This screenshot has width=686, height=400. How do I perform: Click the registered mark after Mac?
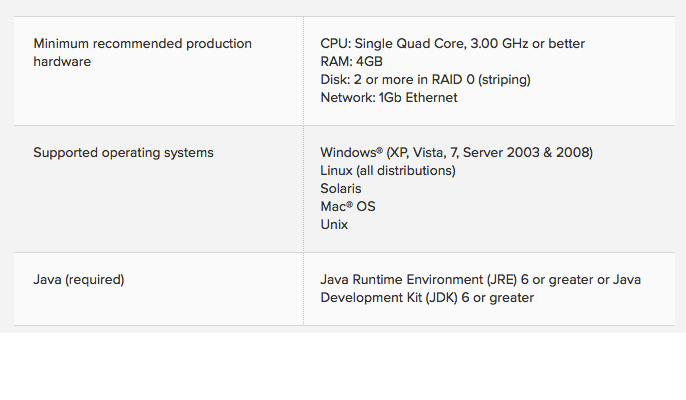349,204
